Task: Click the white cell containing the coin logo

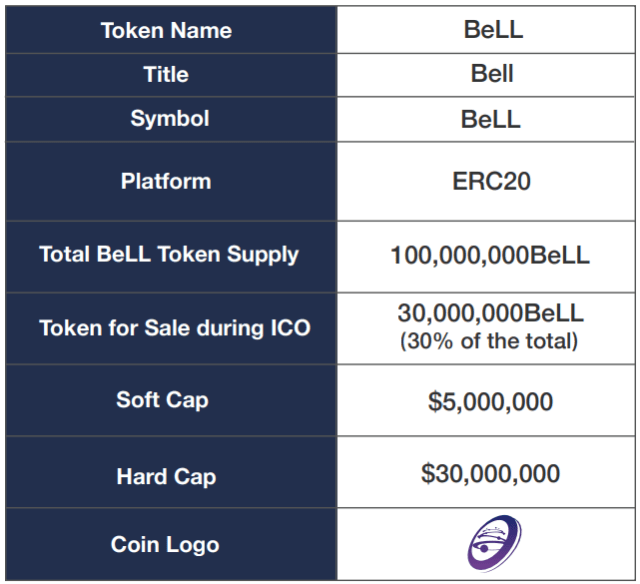Action: coord(486,544)
